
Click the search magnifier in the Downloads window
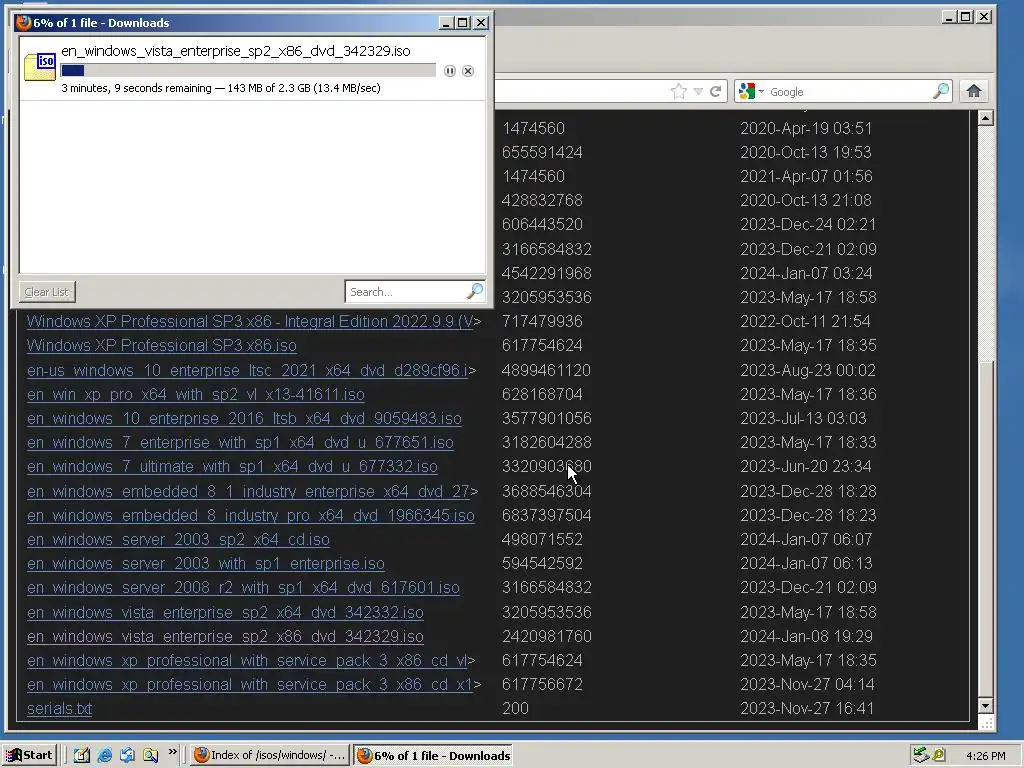coord(475,291)
